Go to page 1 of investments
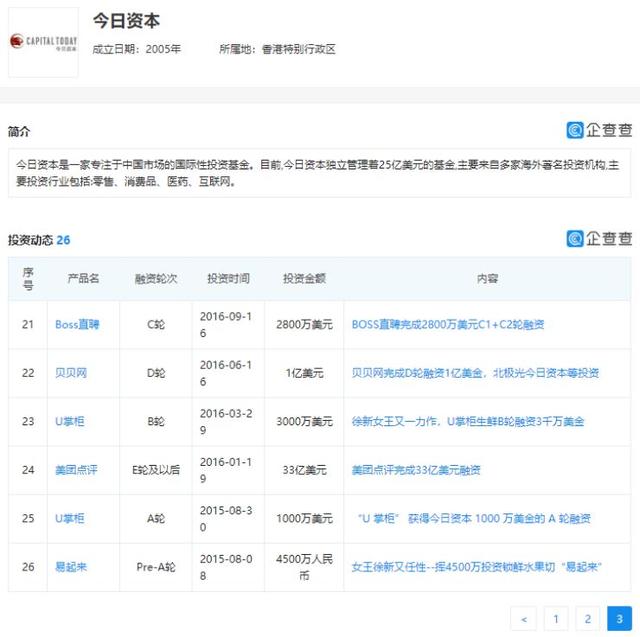Viewport: 640px width, 637px height. click(x=556, y=619)
